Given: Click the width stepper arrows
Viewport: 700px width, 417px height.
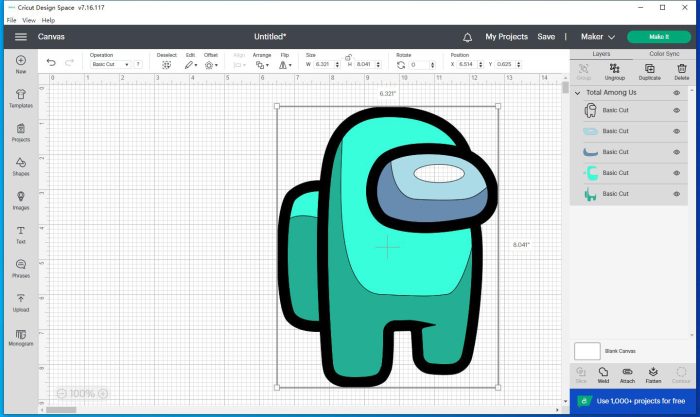Looking at the screenshot, I should (337, 64).
